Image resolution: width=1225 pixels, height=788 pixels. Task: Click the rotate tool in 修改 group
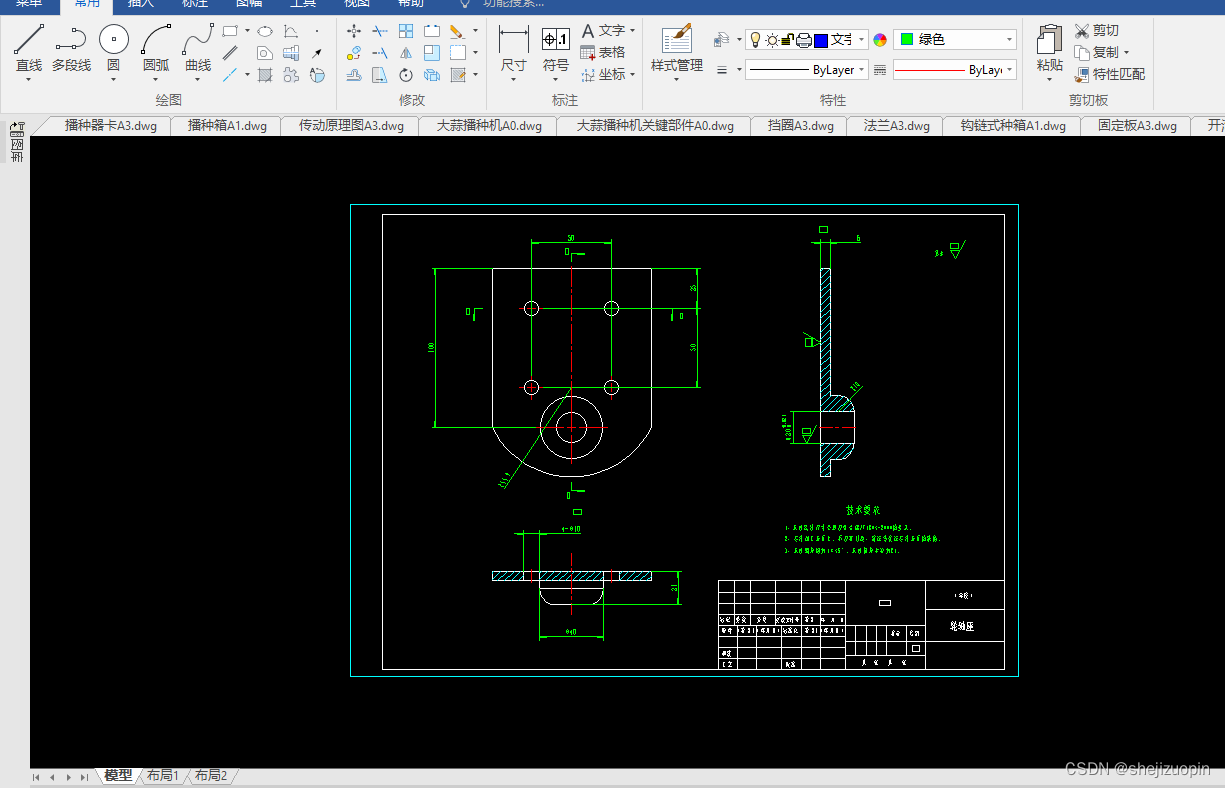coord(406,75)
